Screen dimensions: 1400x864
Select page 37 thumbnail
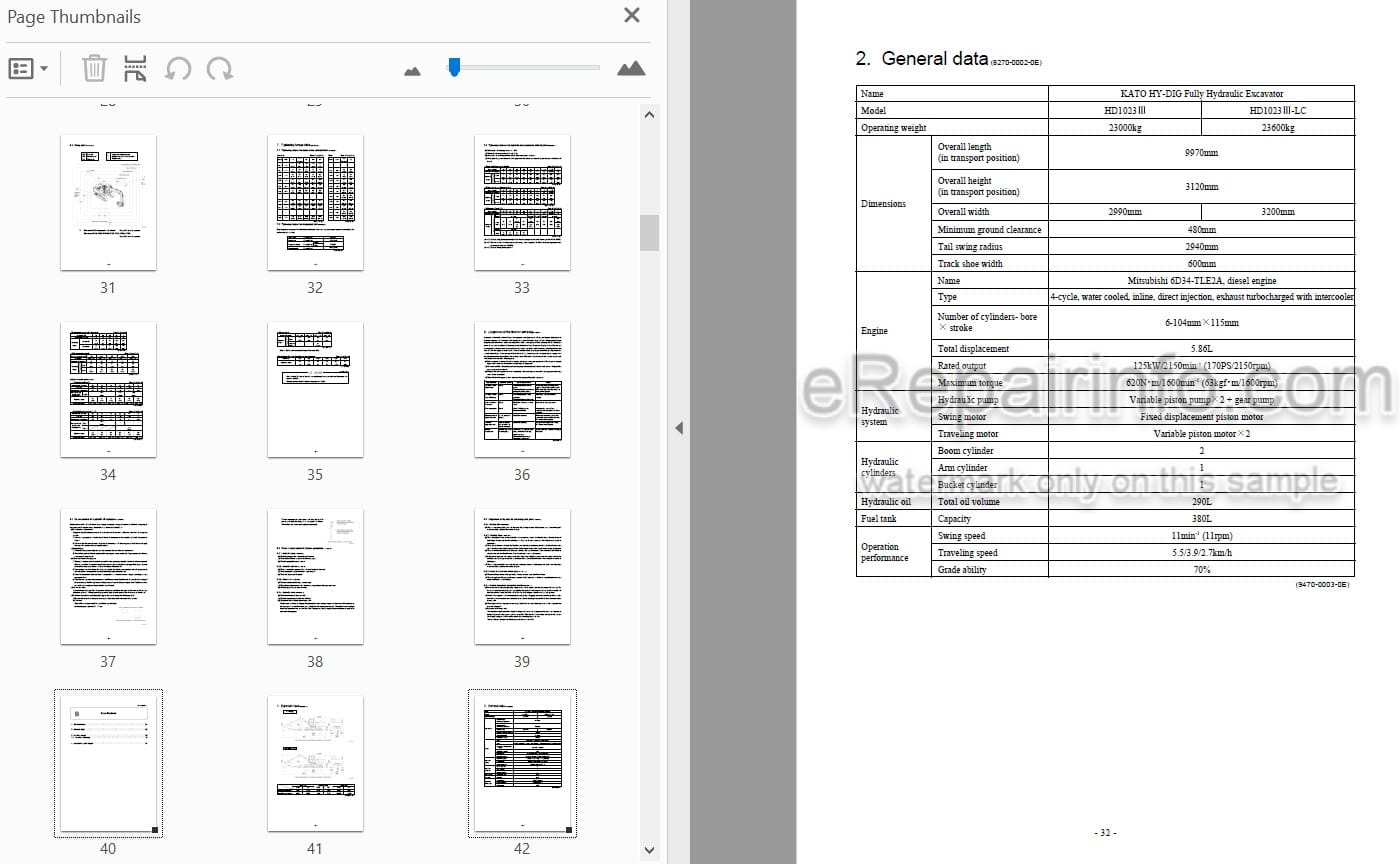[108, 577]
